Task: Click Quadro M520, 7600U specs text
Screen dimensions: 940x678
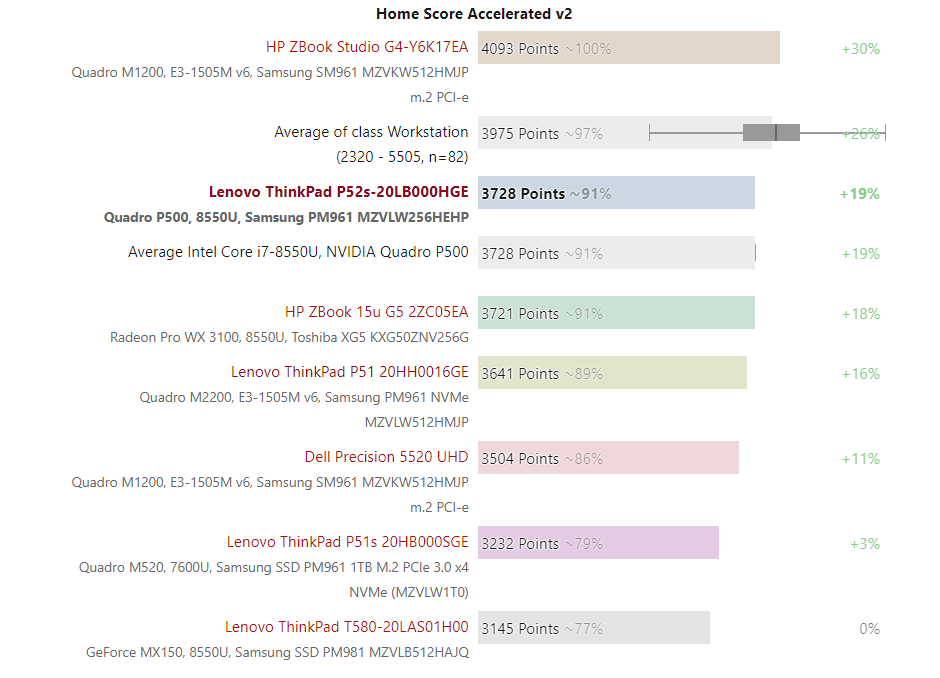Action: (x=273, y=580)
